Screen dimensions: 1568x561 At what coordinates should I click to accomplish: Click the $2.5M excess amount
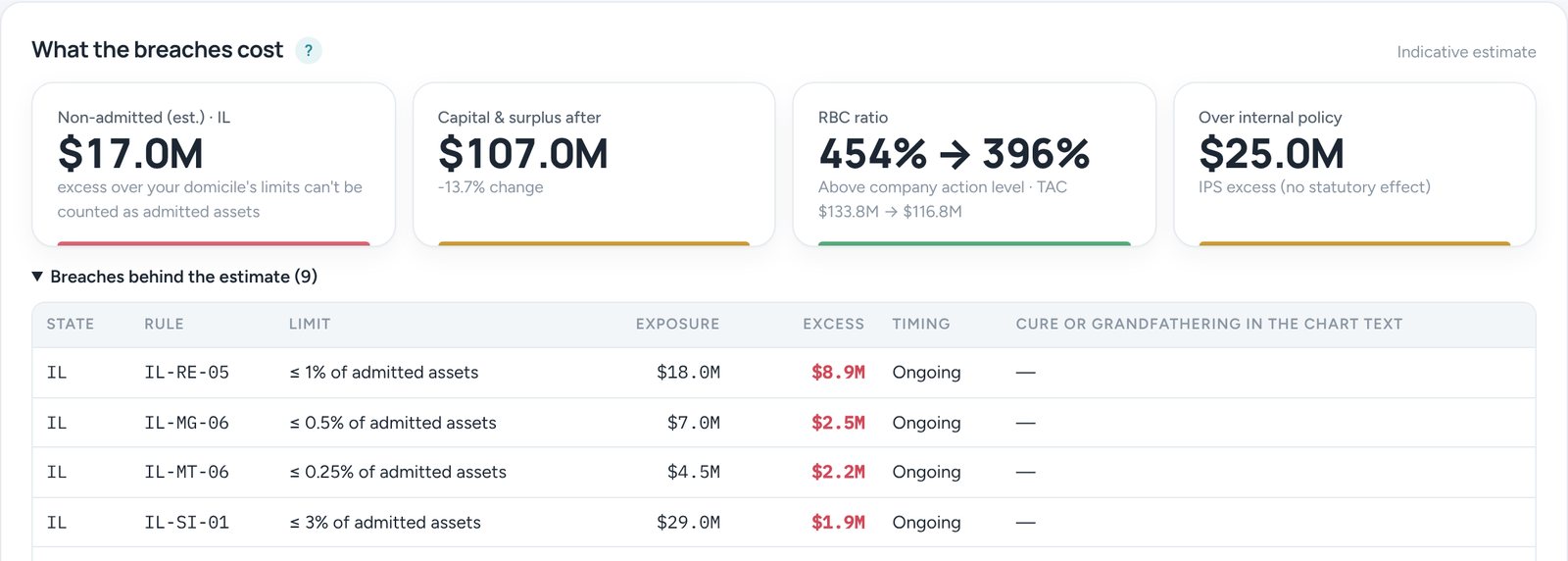tap(838, 423)
